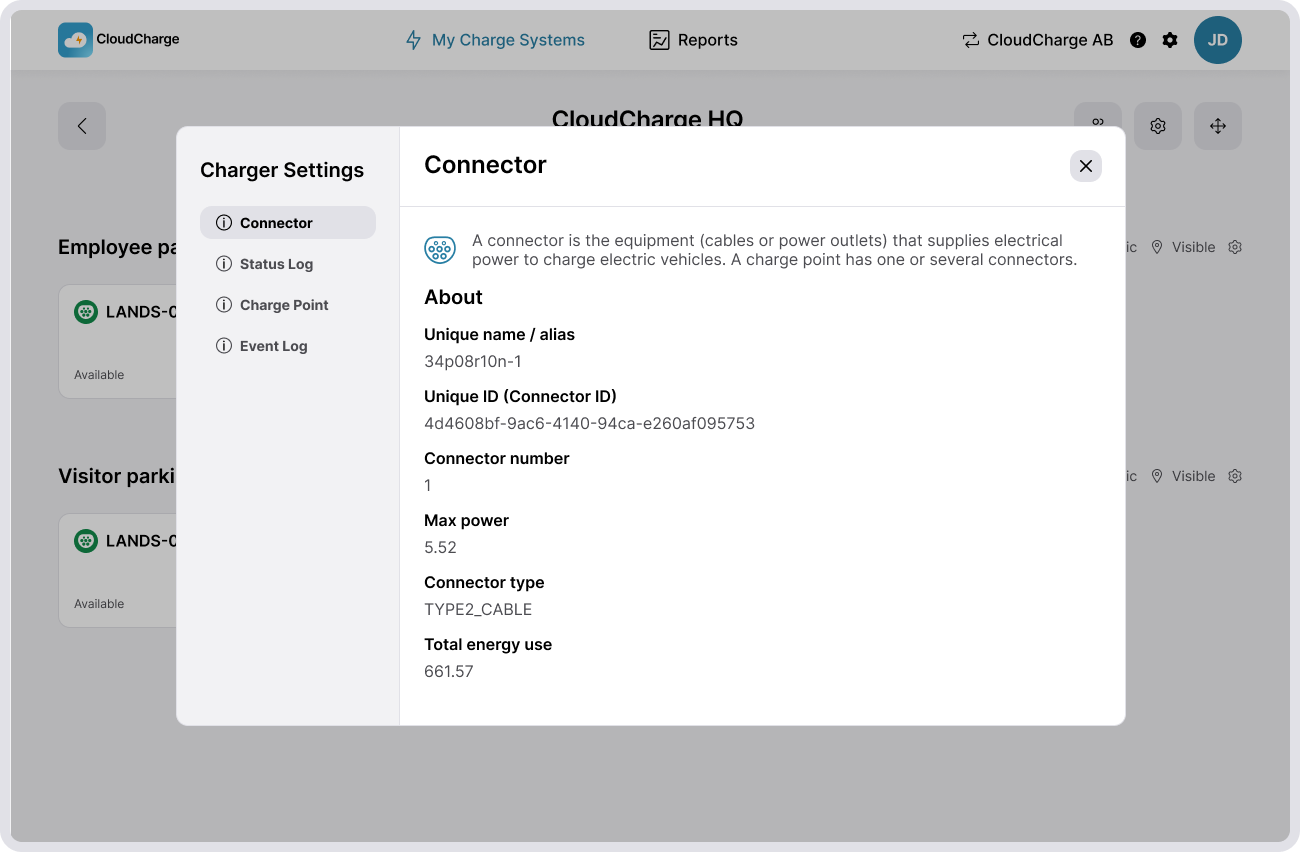The image size is (1300, 852).
Task: Click Visible label in Visitor parking row
Action: point(1194,476)
